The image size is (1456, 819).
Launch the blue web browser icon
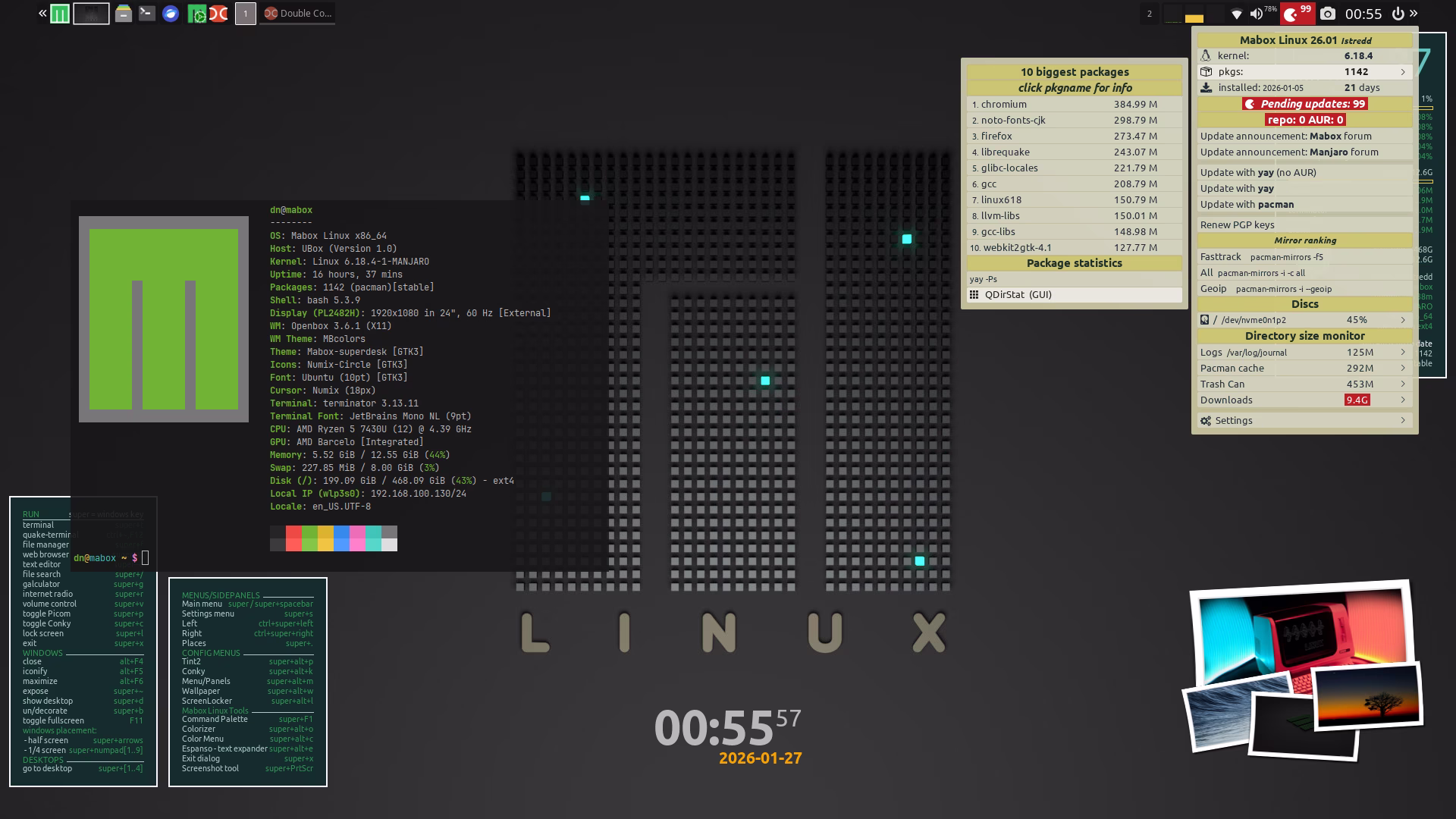click(x=171, y=14)
